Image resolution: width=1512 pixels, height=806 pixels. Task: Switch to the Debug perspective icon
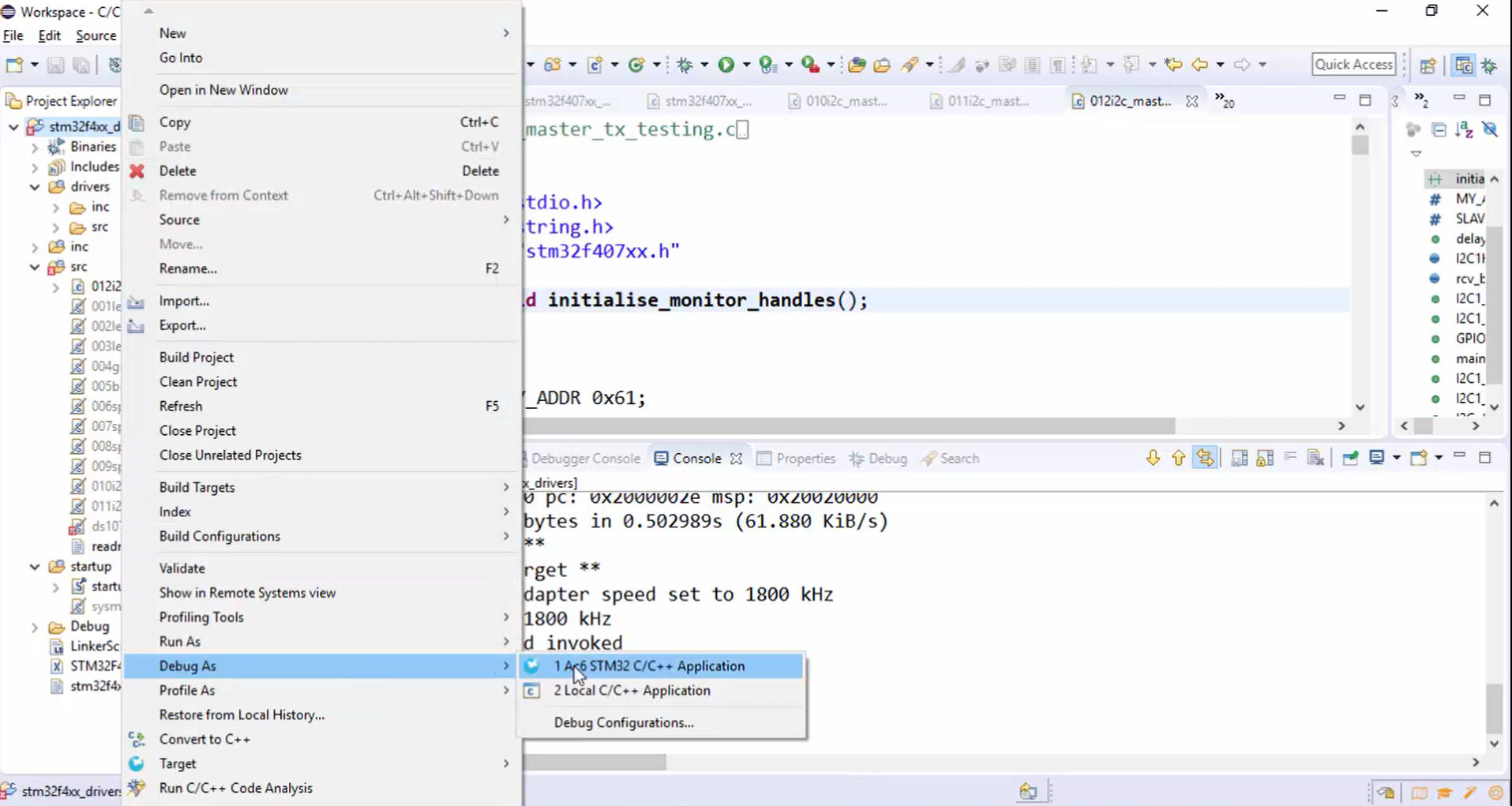[x=1490, y=65]
